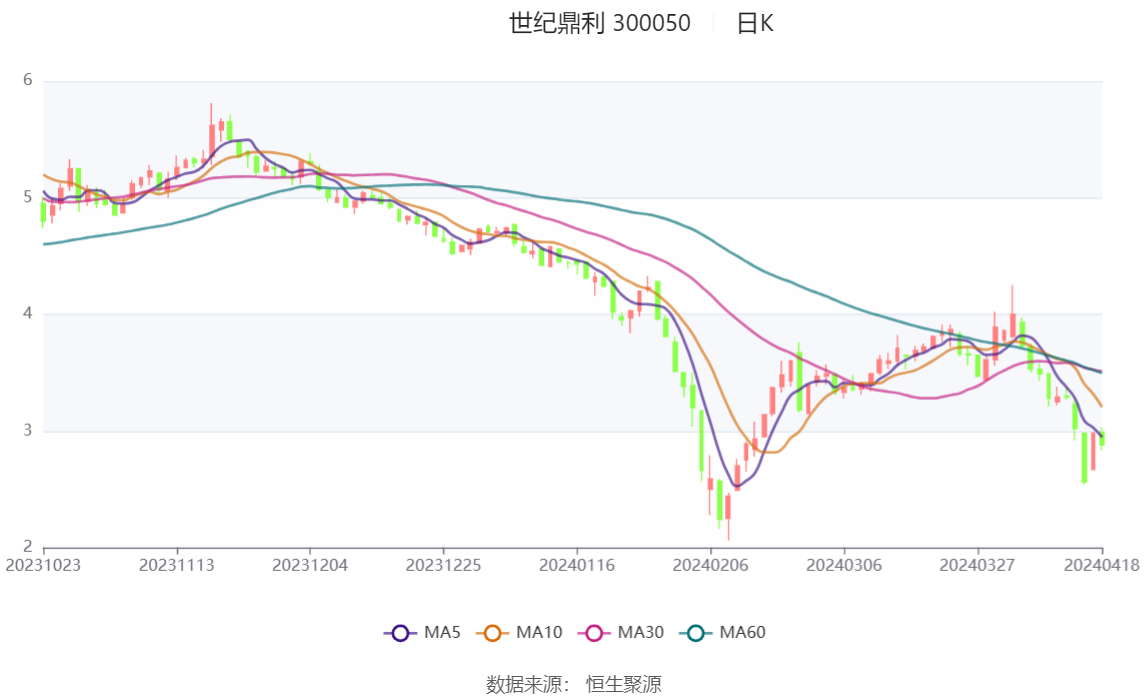The image size is (1148, 699).
Task: Toggle the MA60 legend series
Action: click(x=723, y=632)
